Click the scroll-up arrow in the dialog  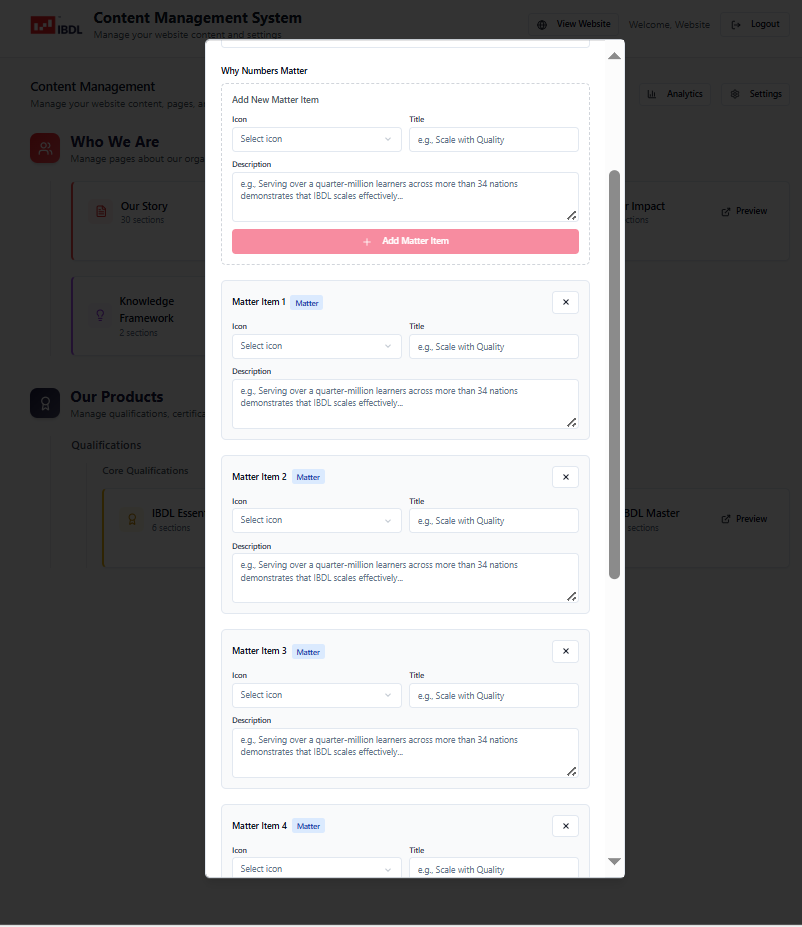pyautogui.click(x=614, y=56)
